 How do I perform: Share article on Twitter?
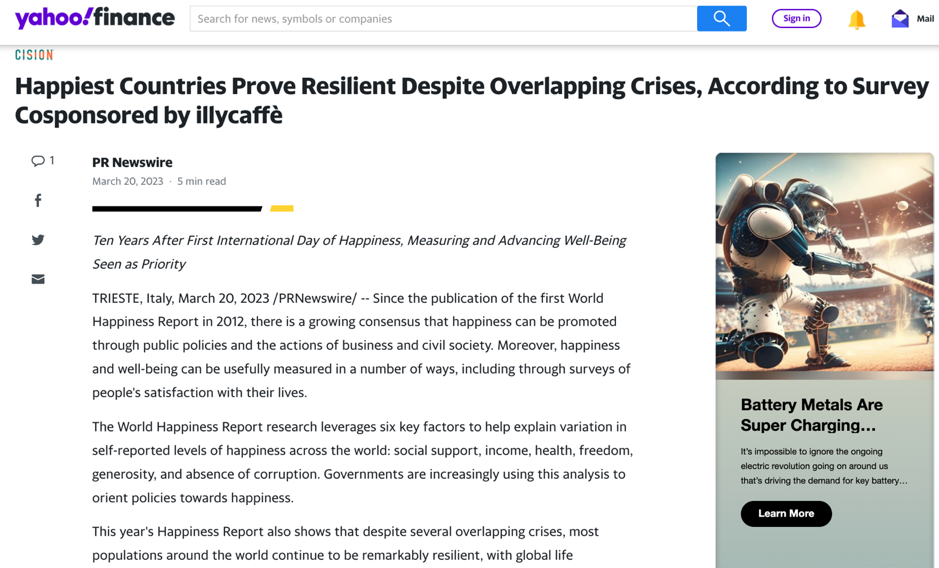click(38, 240)
